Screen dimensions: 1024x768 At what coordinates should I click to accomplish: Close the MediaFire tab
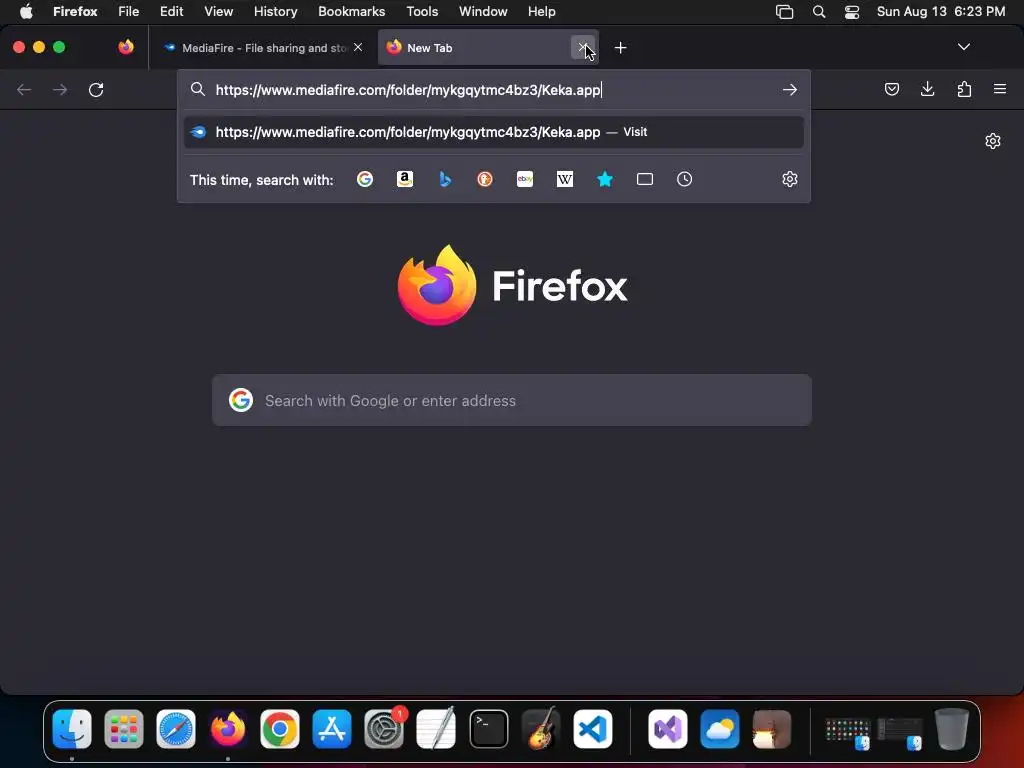pos(358,47)
